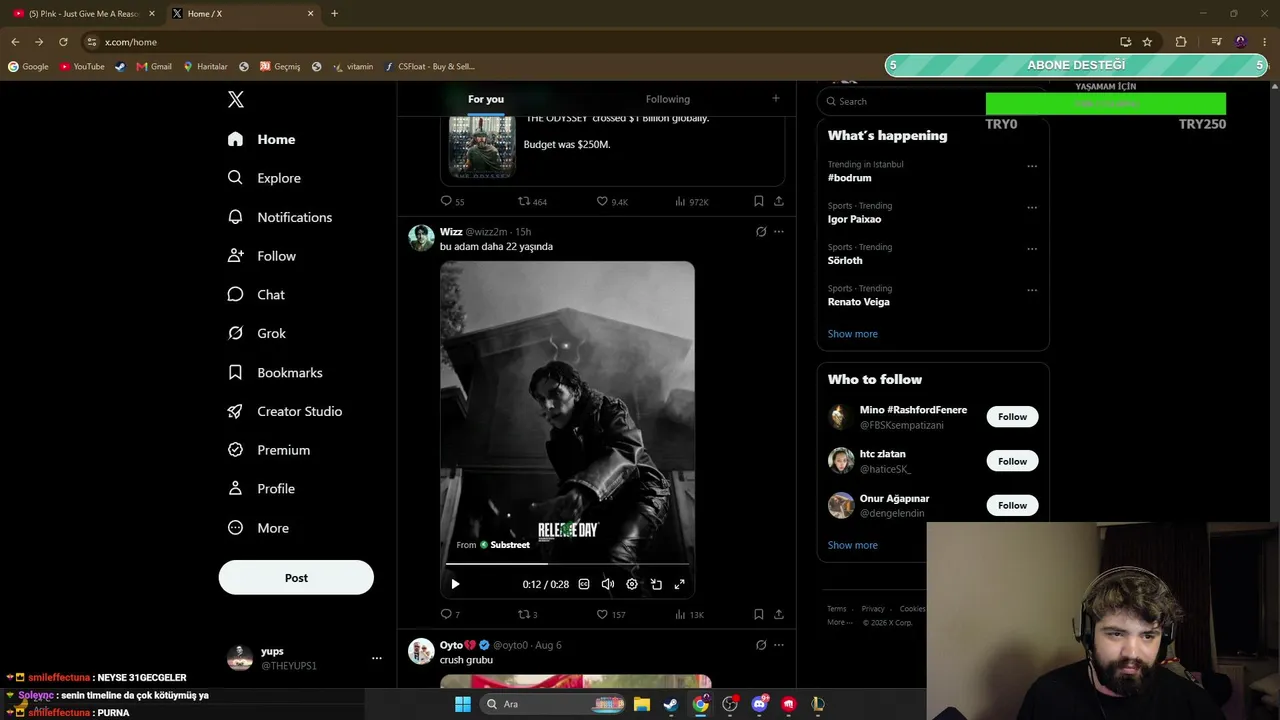Open Steam from the Windows taskbar

tap(671, 704)
